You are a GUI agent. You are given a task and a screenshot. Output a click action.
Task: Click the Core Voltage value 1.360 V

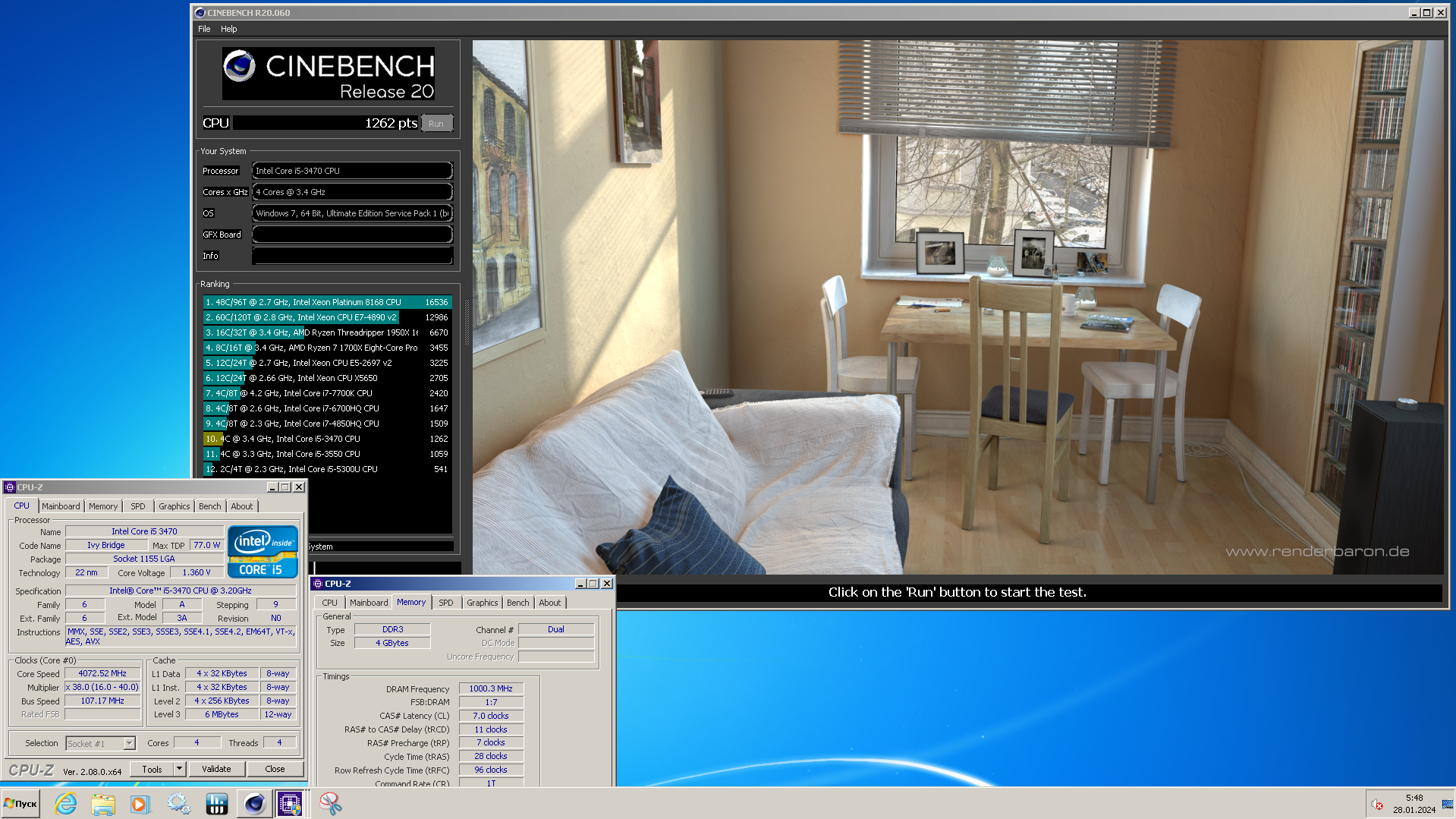[197, 572]
